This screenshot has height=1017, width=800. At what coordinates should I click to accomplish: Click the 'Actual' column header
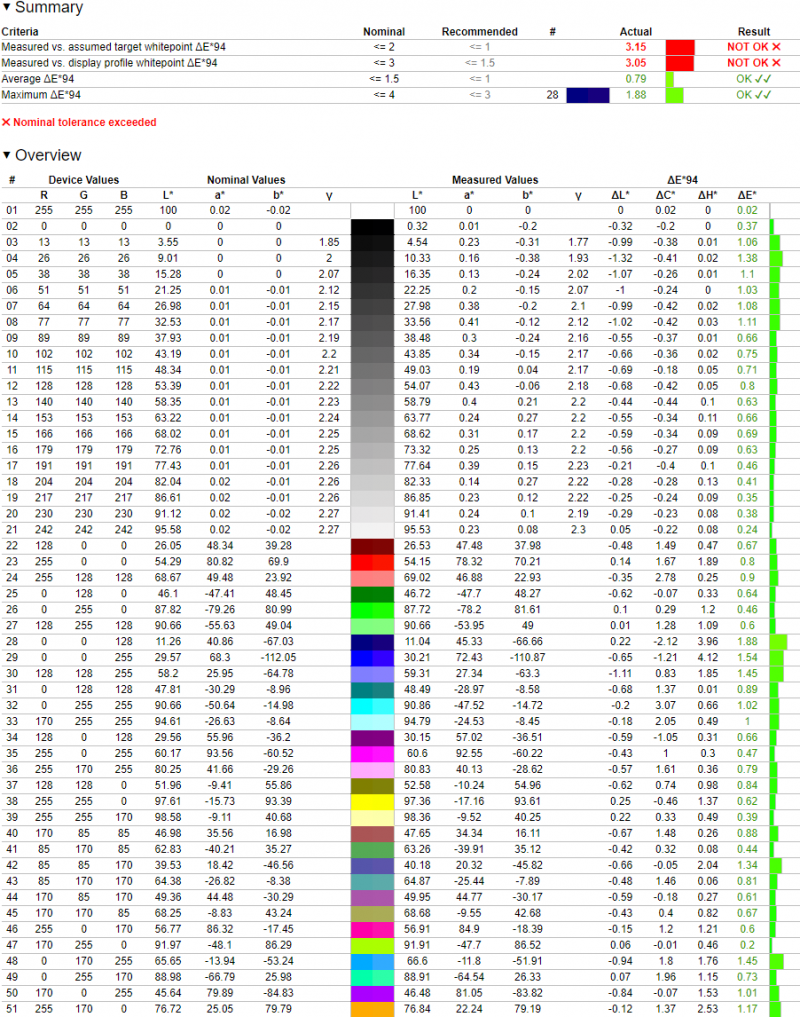click(x=635, y=32)
